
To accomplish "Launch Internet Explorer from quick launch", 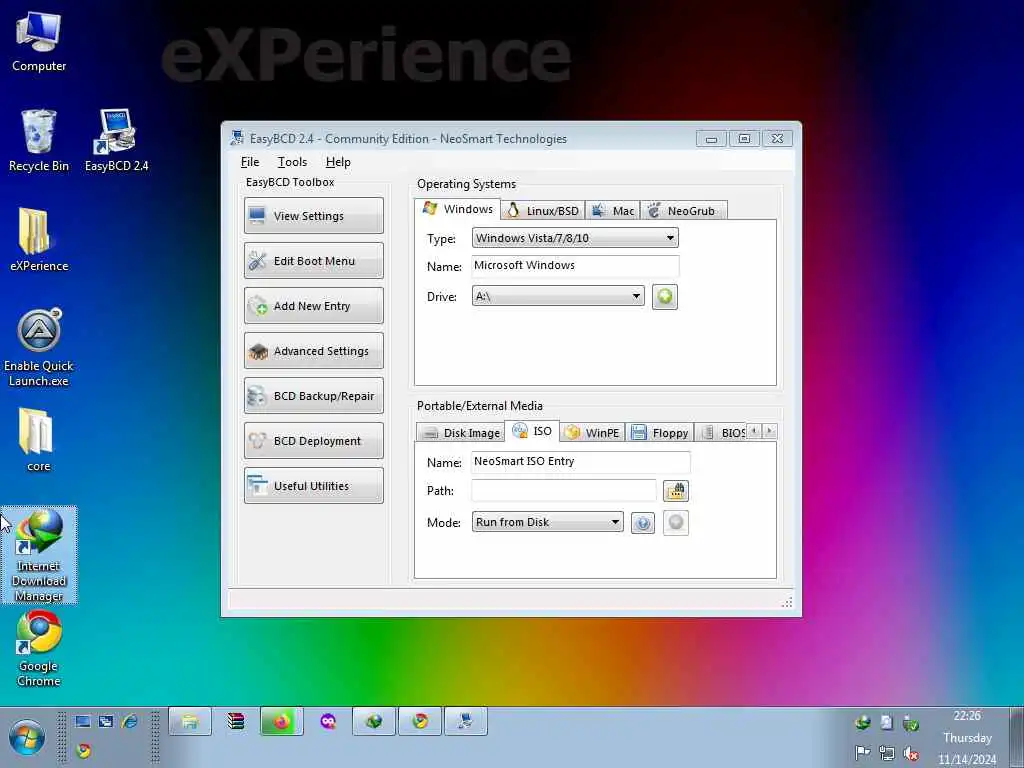I will [x=130, y=721].
